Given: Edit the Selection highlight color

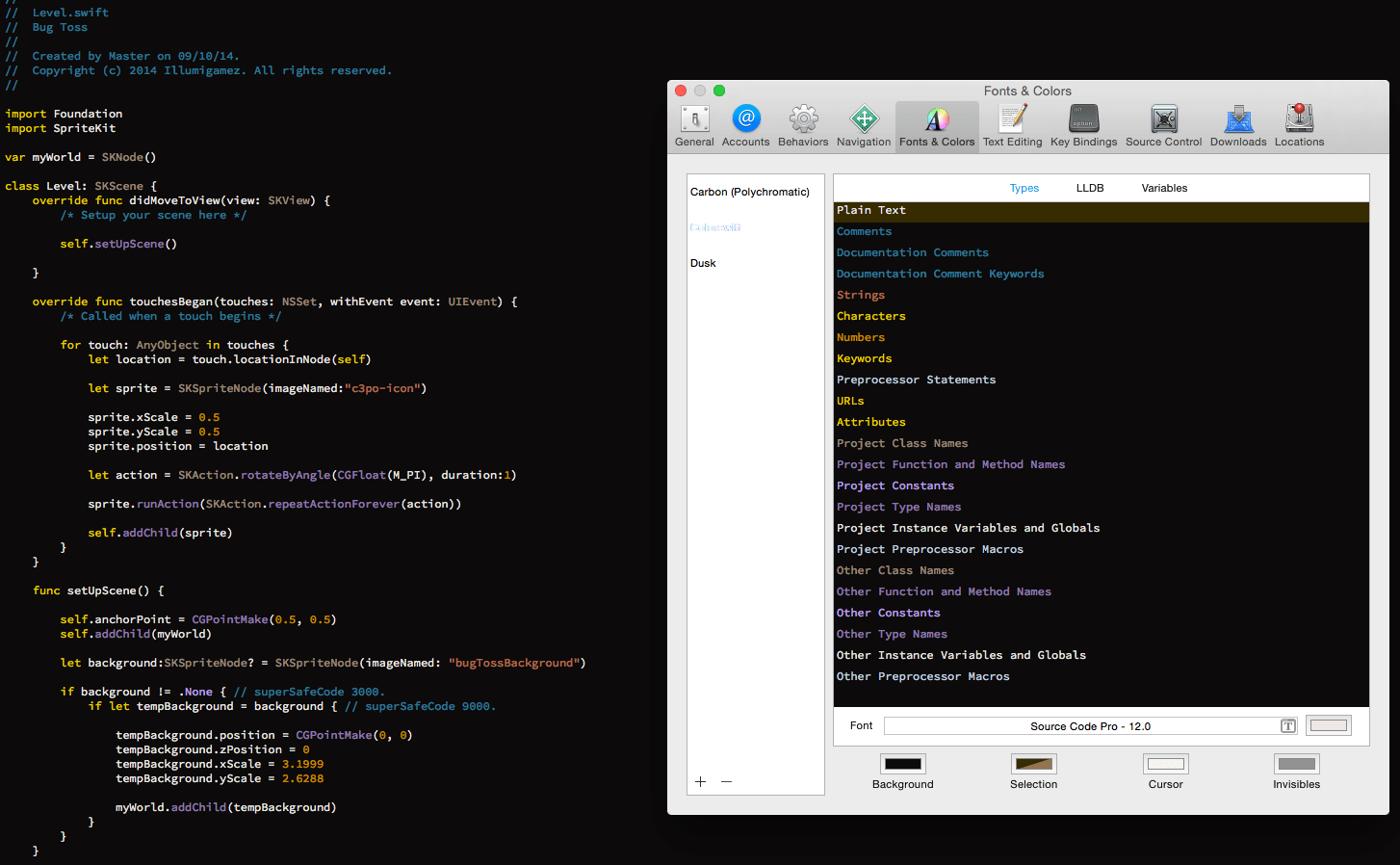Looking at the screenshot, I should coord(1033,763).
